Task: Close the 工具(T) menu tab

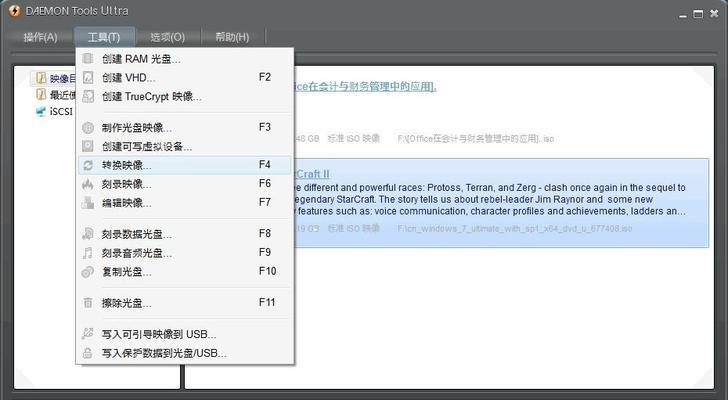Action: pyautogui.click(x=104, y=37)
